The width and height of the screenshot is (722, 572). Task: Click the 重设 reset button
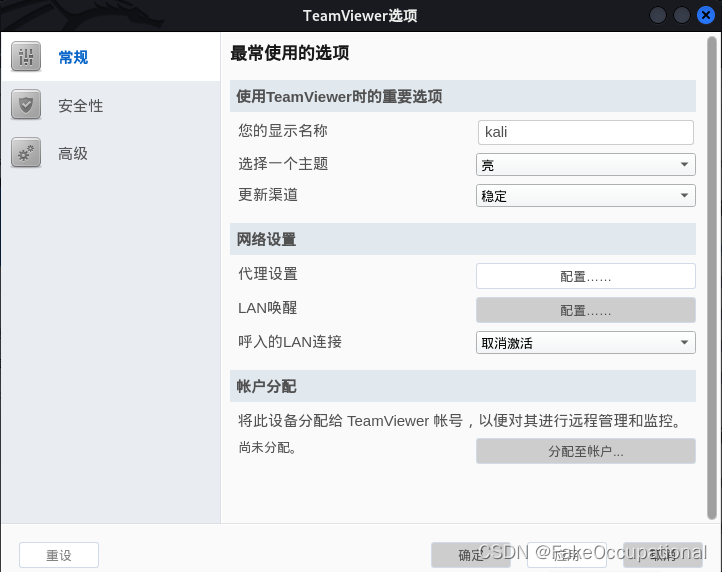click(x=59, y=555)
